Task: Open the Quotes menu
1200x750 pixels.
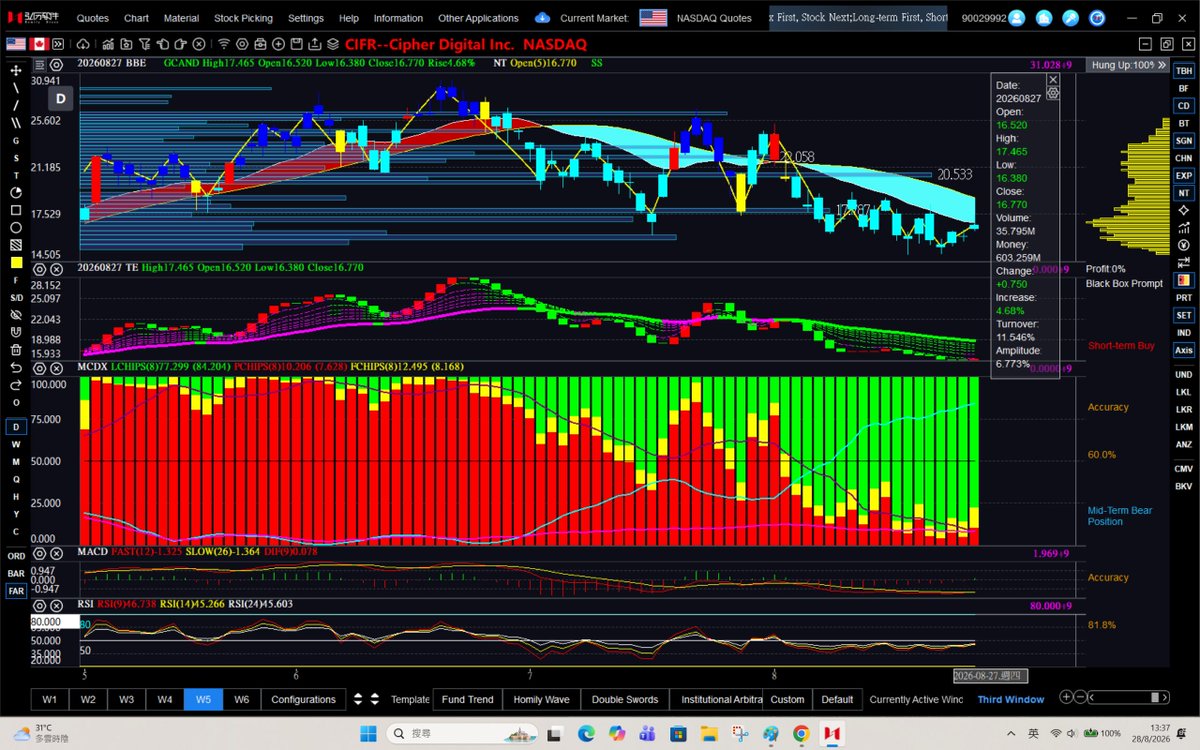Action: (93, 18)
